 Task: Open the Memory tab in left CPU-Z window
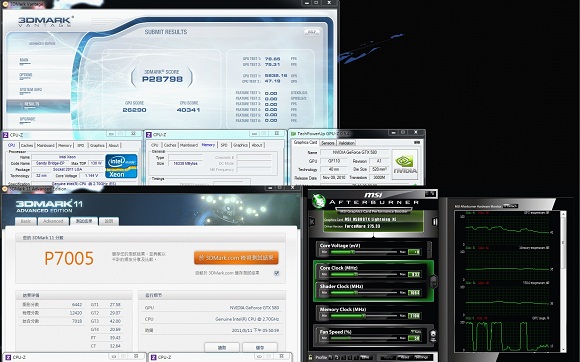65,146
